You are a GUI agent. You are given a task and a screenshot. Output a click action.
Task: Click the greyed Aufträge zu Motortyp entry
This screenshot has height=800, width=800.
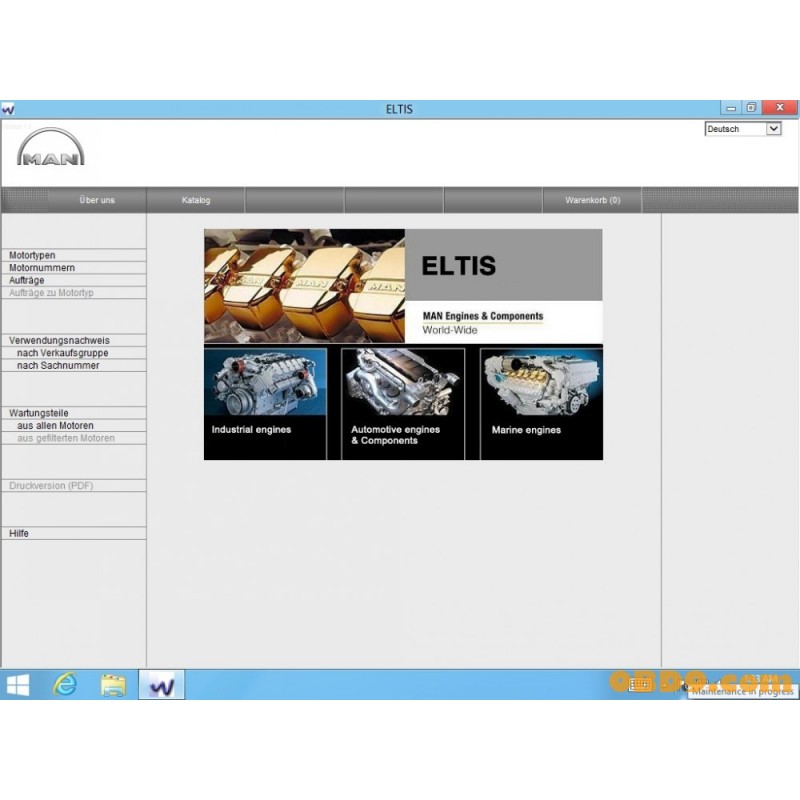pyautogui.click(x=73, y=293)
